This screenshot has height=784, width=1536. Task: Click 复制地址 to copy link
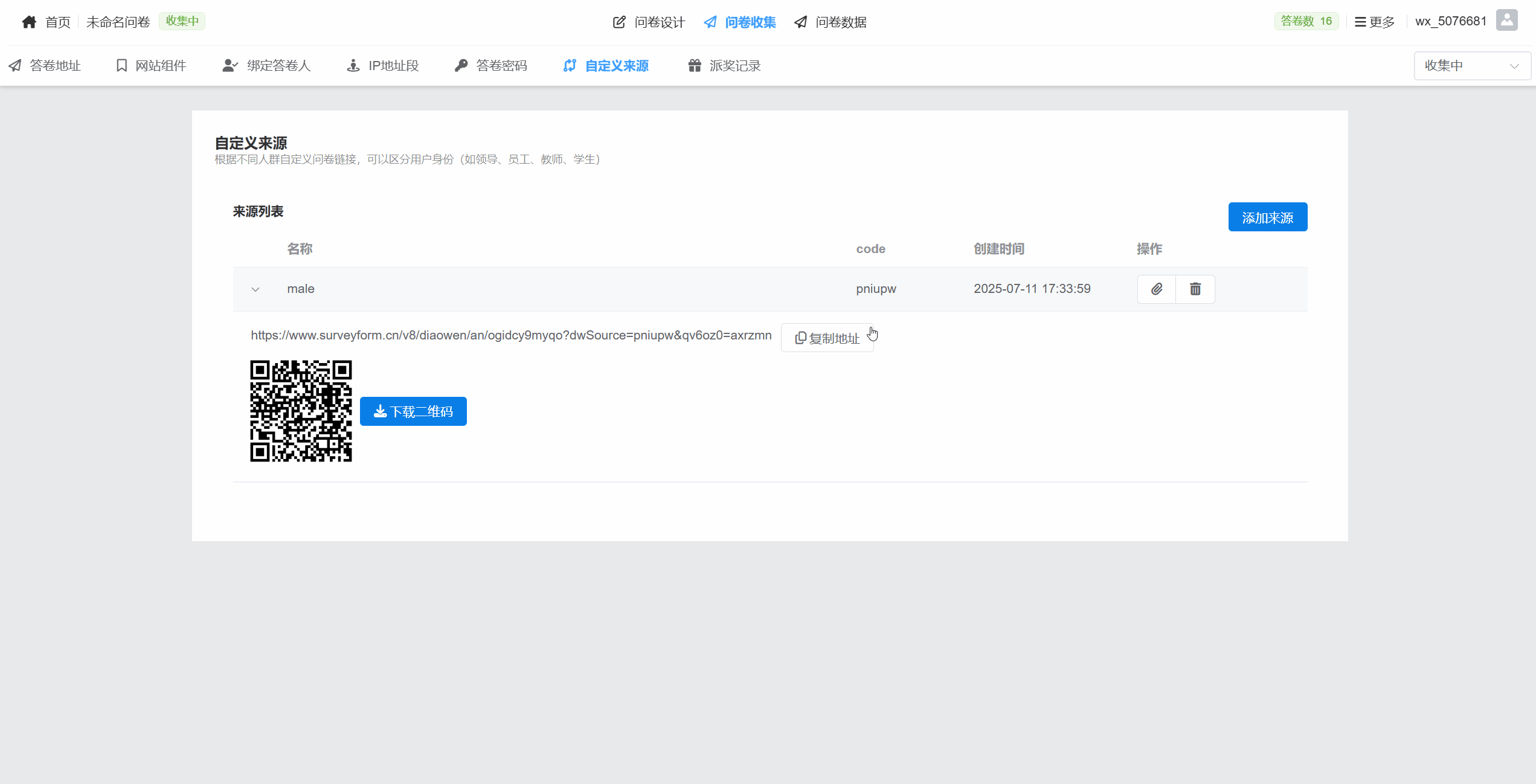(827, 338)
